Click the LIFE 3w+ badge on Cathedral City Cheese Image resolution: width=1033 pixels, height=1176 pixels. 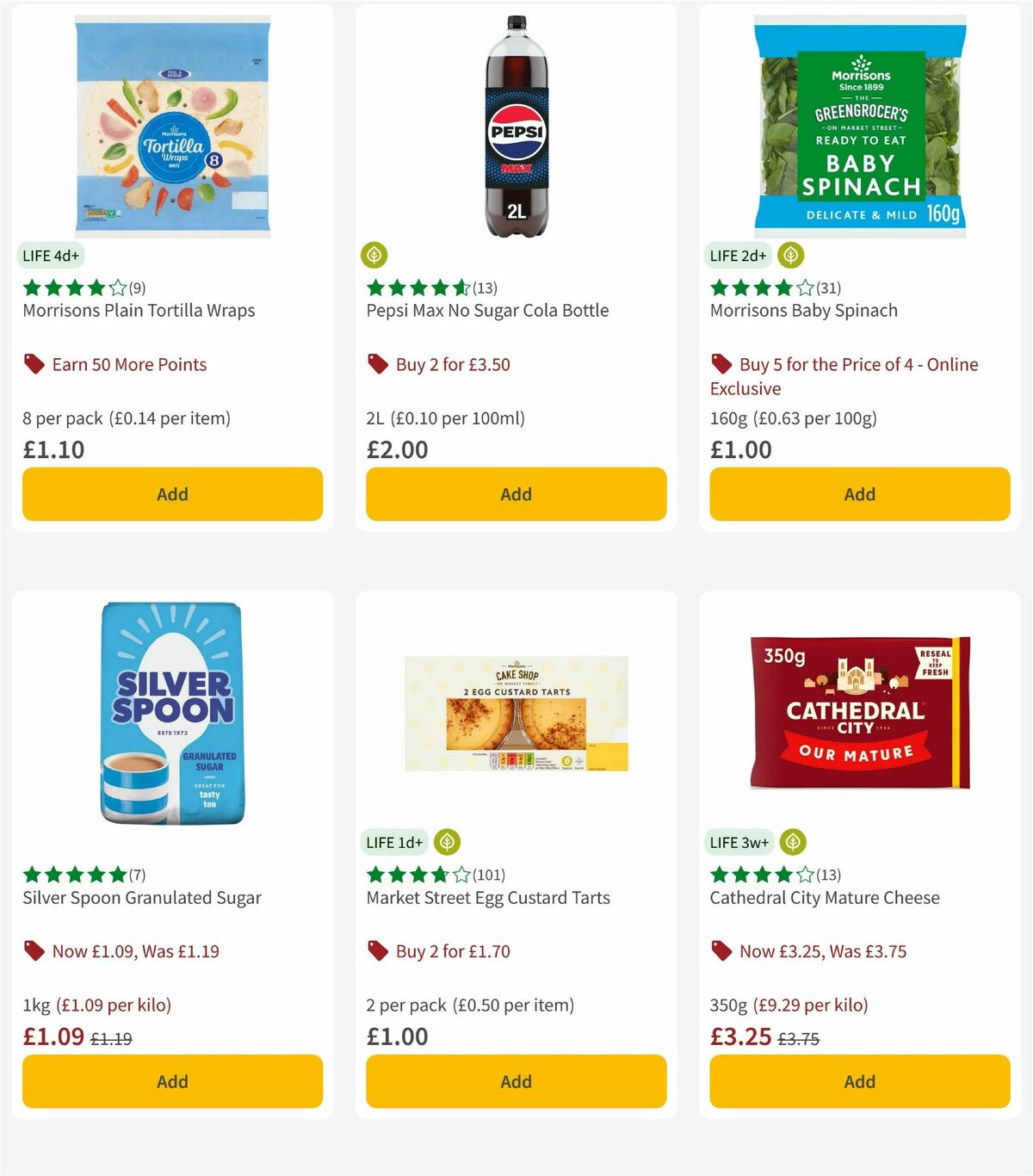coord(738,842)
